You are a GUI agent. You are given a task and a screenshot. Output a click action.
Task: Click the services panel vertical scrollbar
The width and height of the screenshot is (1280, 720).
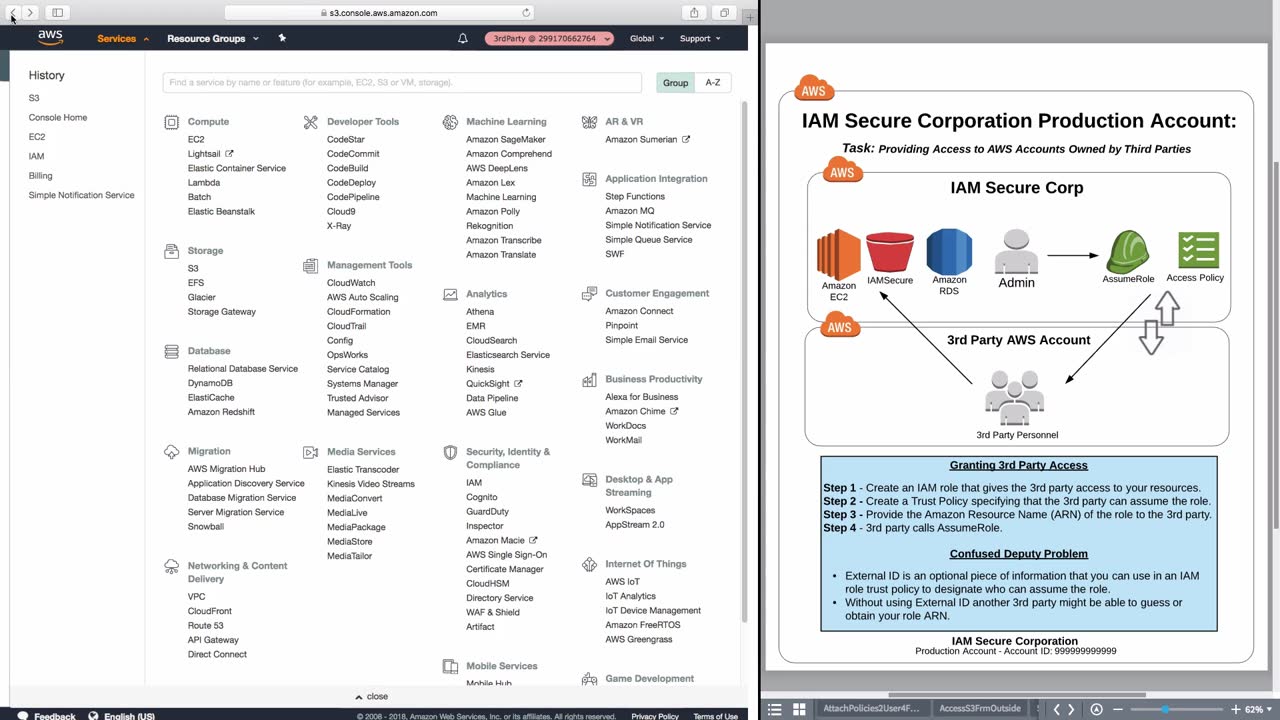[743, 360]
